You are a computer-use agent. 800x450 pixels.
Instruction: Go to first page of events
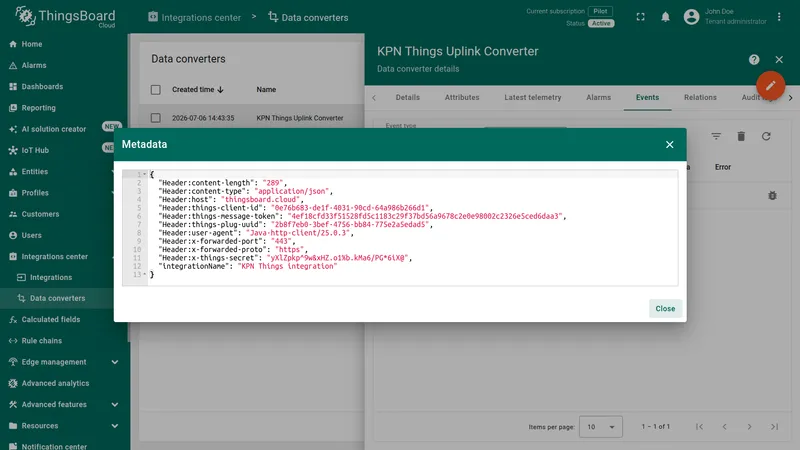699,427
